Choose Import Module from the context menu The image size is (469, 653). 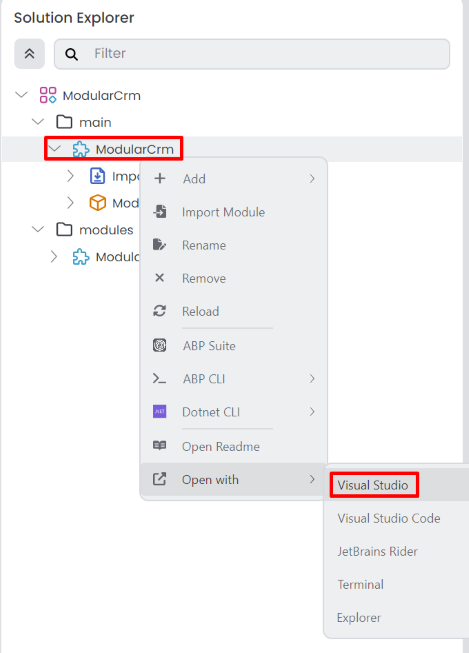234,212
